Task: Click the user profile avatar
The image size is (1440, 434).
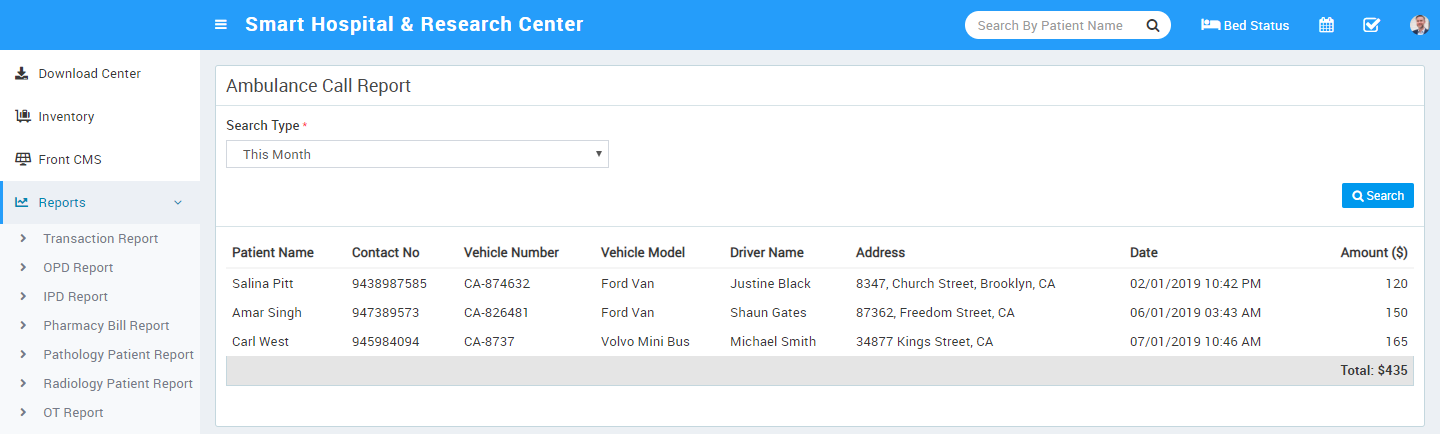Action: [1419, 25]
